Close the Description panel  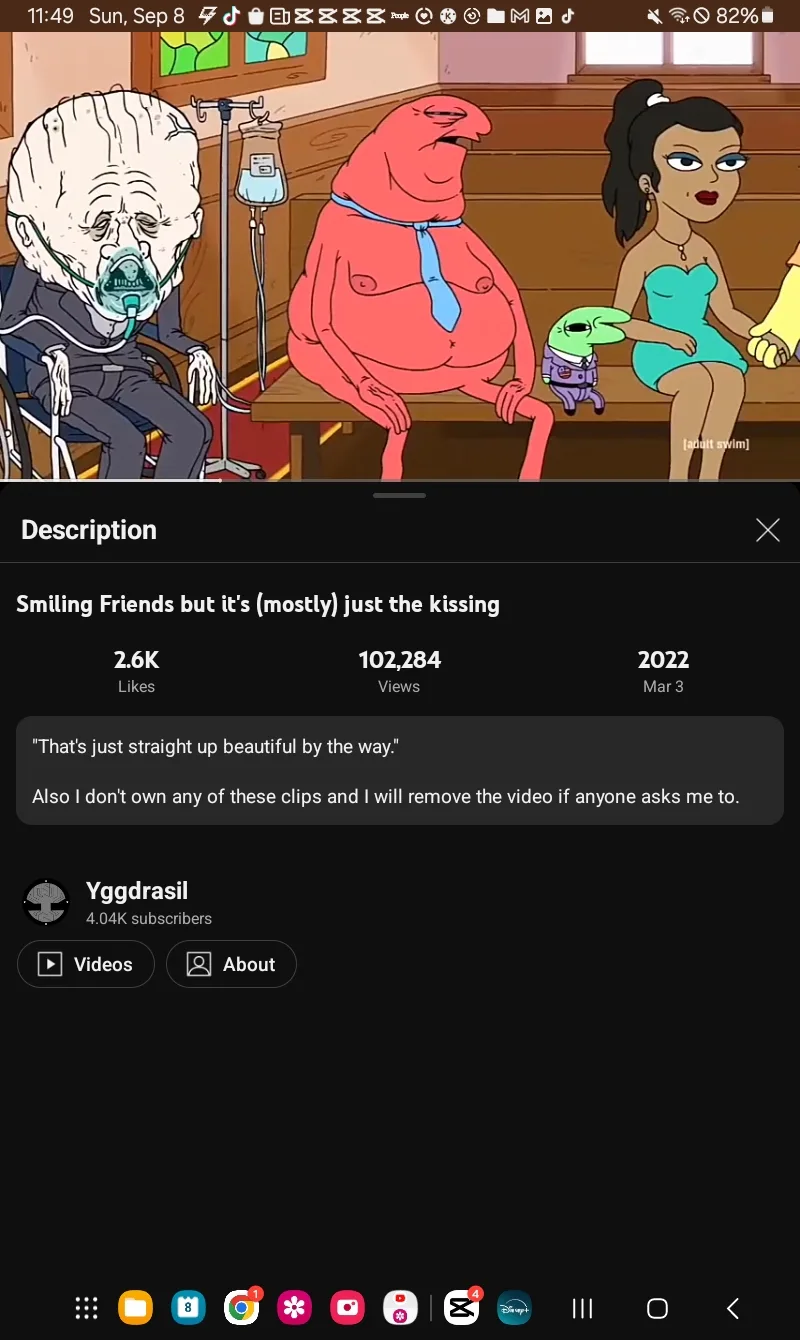(x=767, y=530)
